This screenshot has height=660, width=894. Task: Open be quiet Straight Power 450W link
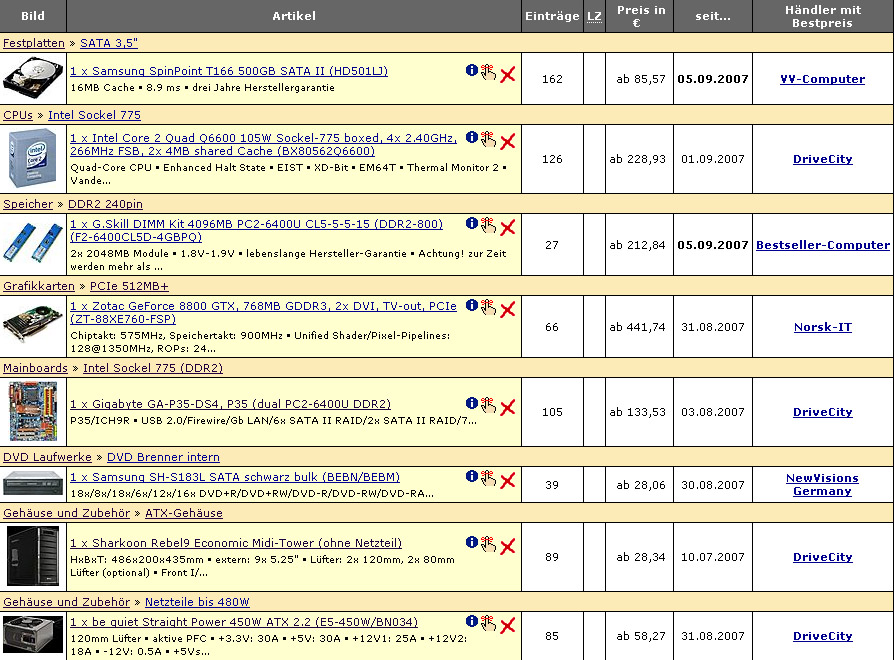pos(244,622)
